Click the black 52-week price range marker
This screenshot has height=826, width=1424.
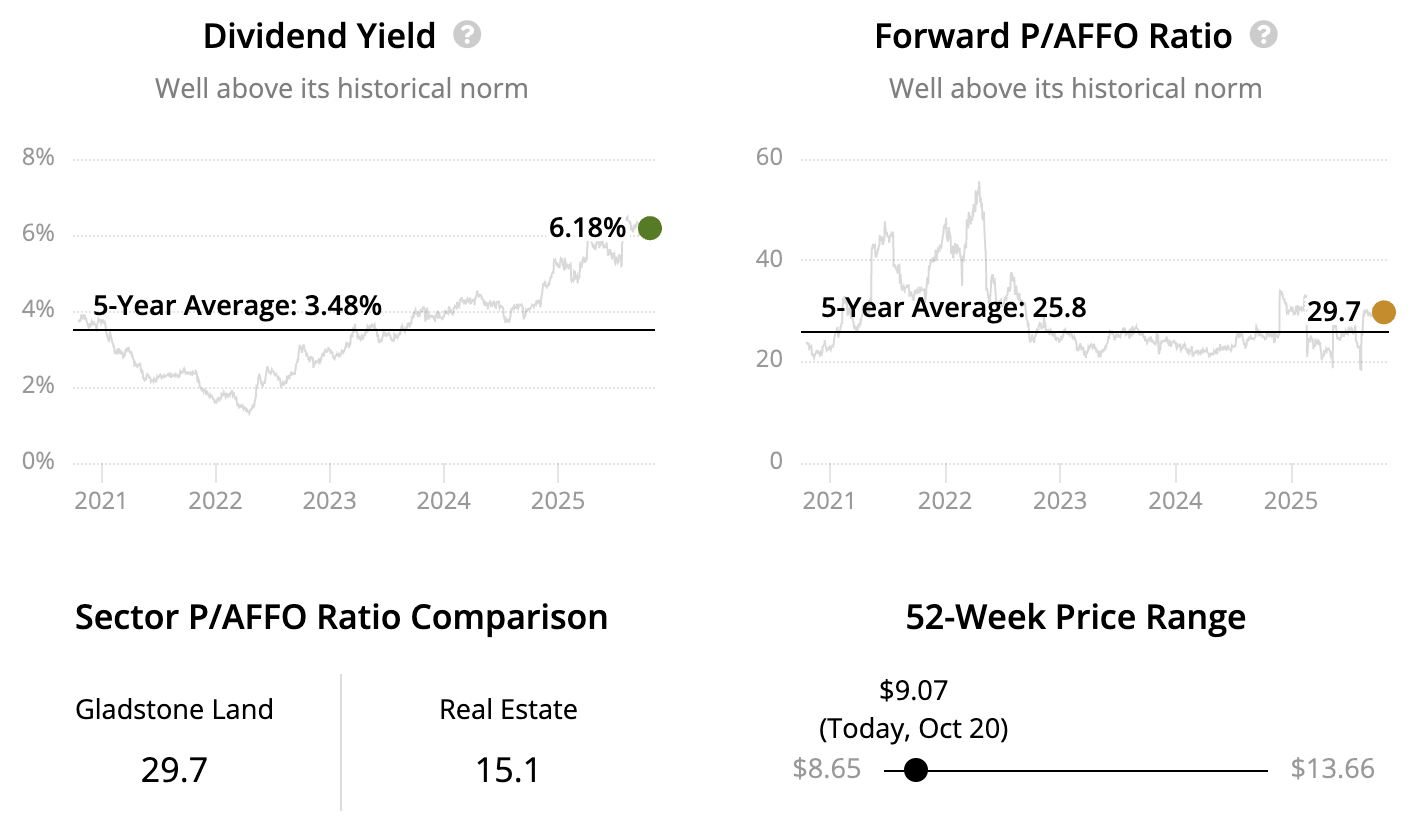(x=915, y=770)
